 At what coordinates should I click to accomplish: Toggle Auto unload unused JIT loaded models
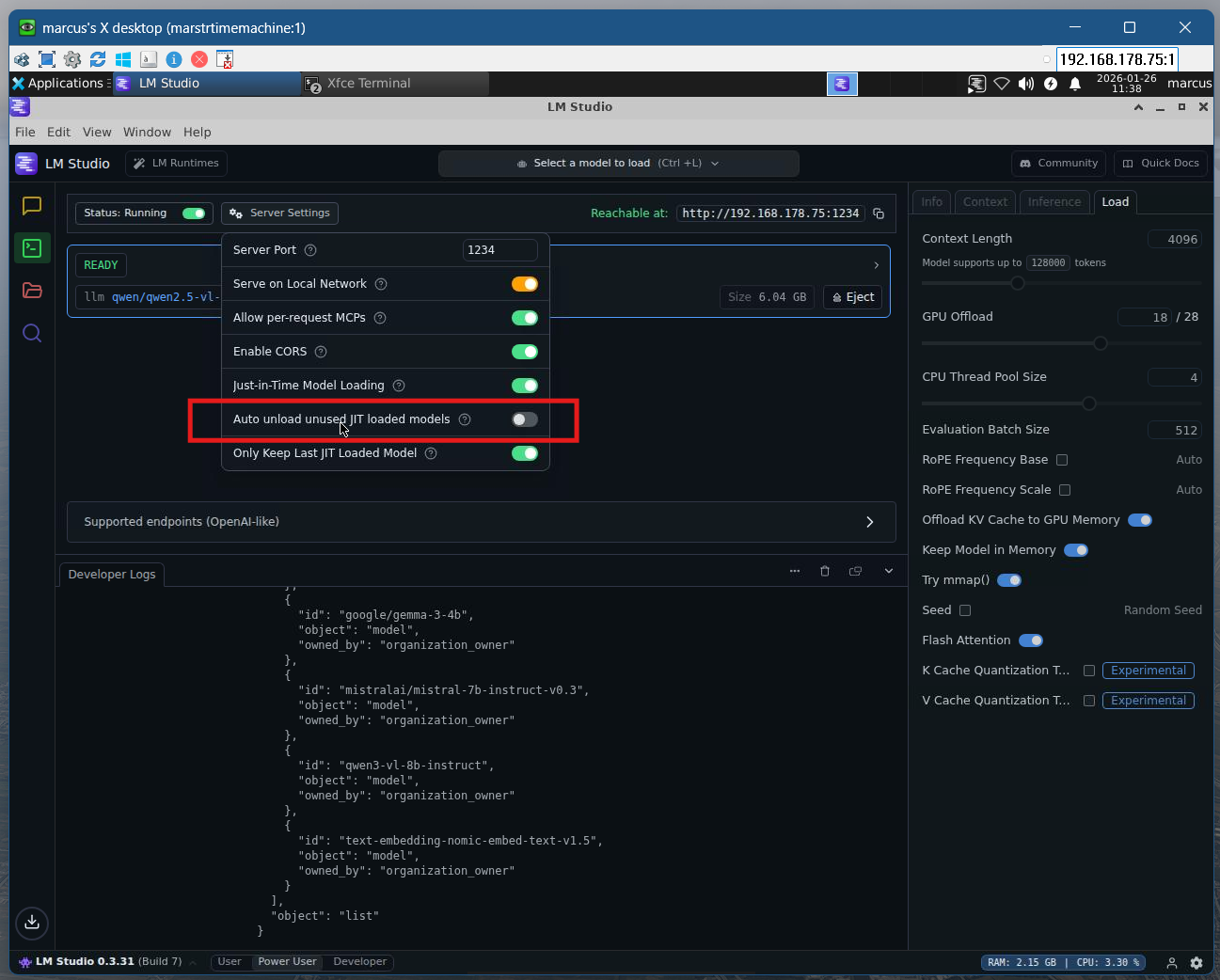(x=524, y=419)
